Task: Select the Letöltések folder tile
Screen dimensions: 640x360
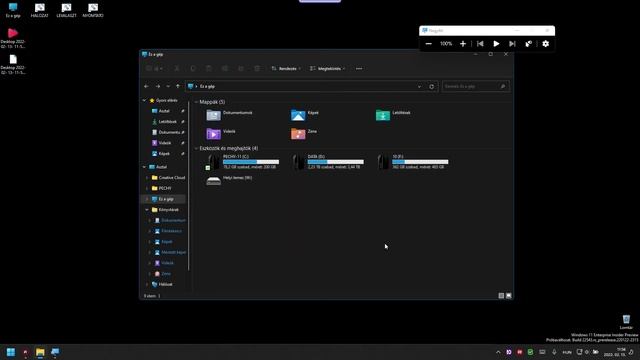Action: [x=393, y=115]
